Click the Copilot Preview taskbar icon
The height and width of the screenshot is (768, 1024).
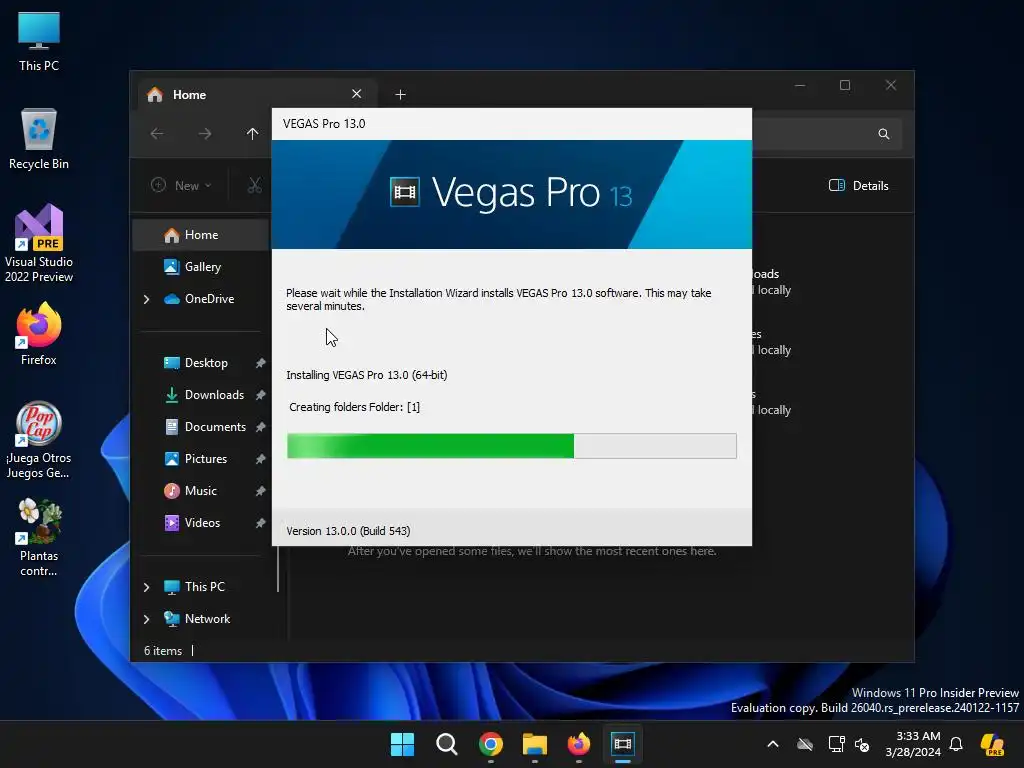pos(993,744)
